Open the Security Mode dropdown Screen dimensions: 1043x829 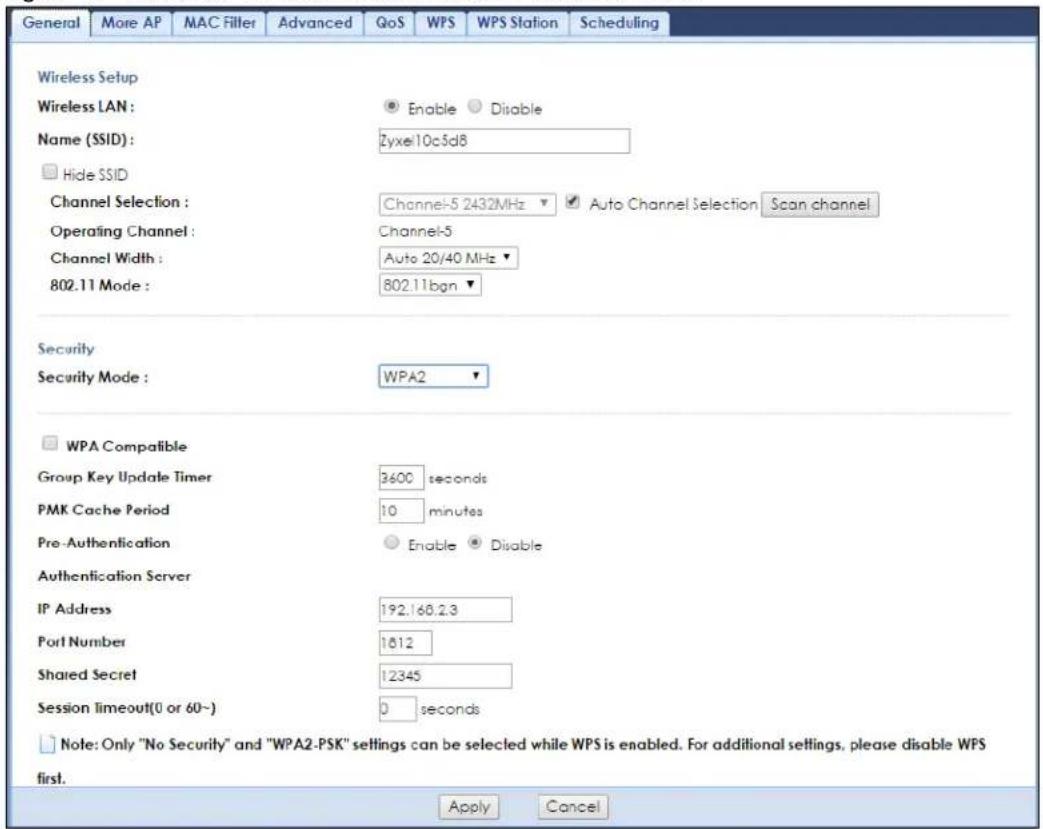[433, 377]
